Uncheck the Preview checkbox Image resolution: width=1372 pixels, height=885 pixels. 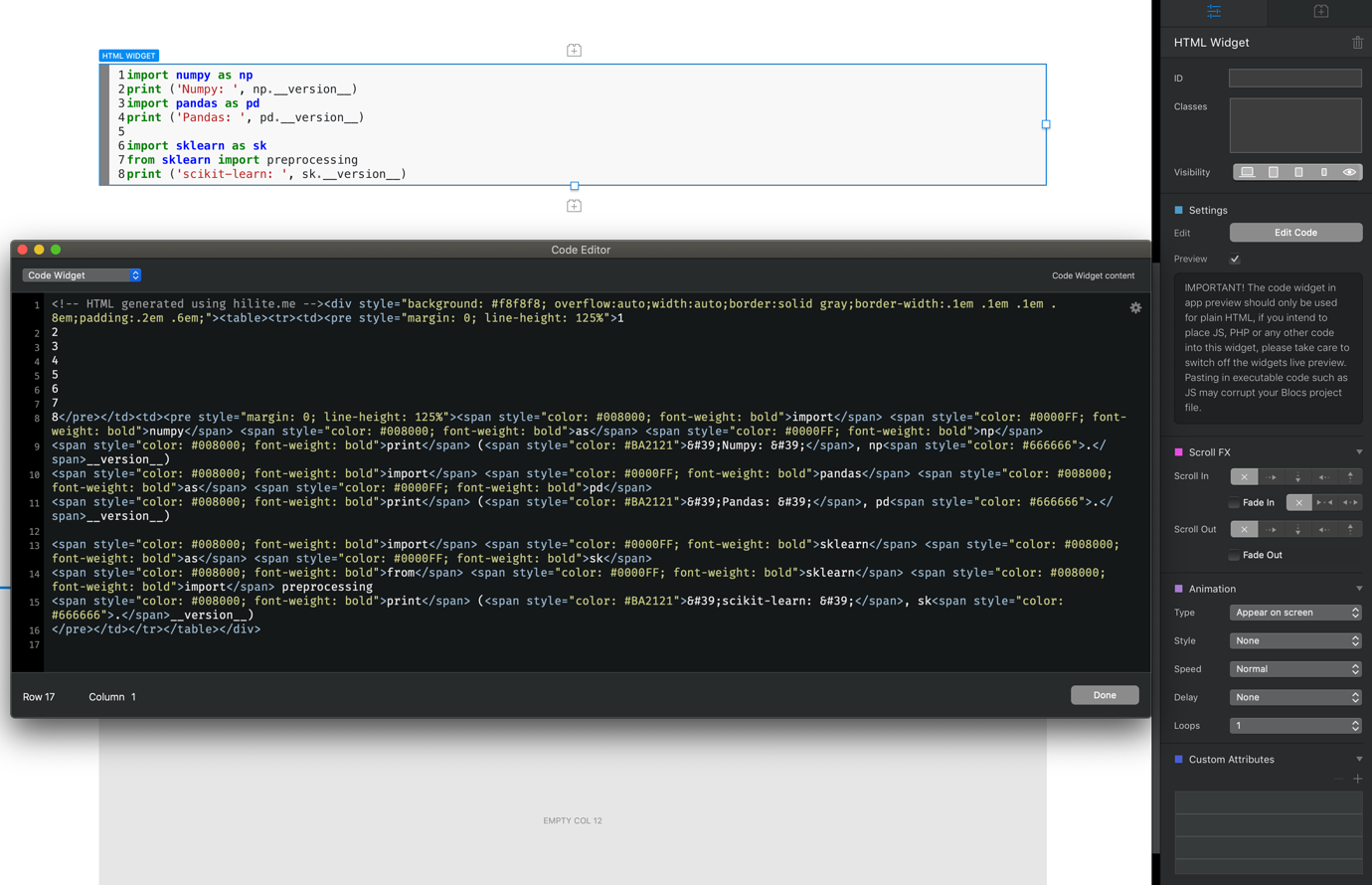(x=1235, y=260)
